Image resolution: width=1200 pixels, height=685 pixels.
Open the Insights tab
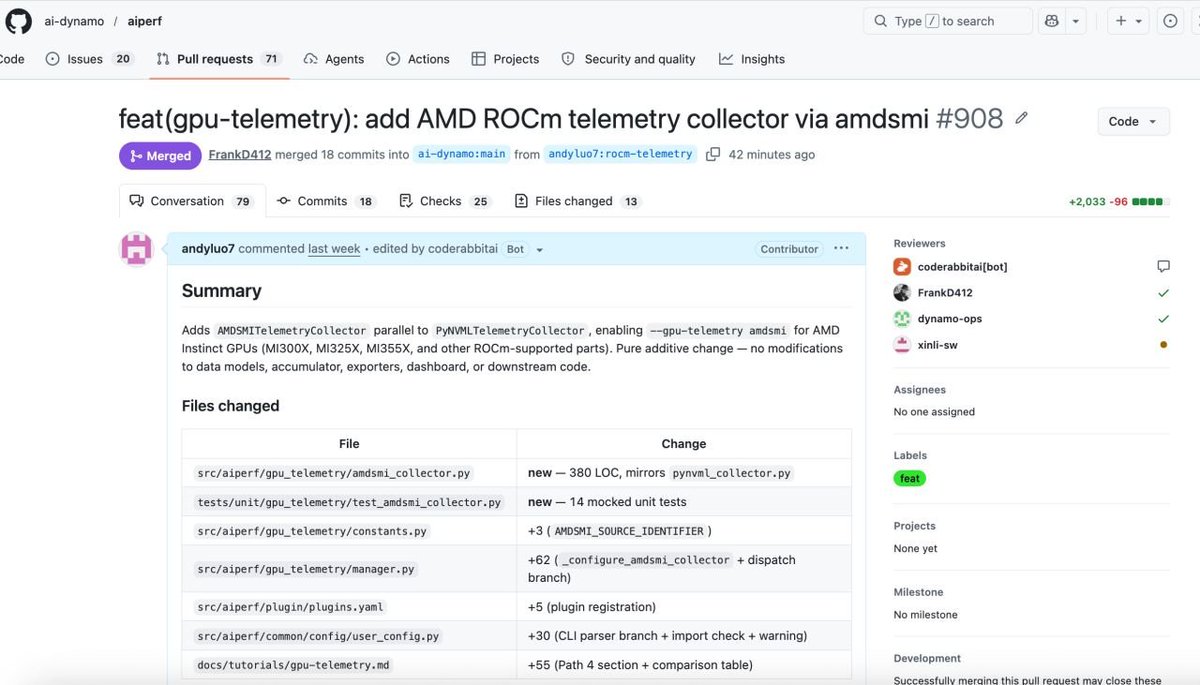coord(752,59)
